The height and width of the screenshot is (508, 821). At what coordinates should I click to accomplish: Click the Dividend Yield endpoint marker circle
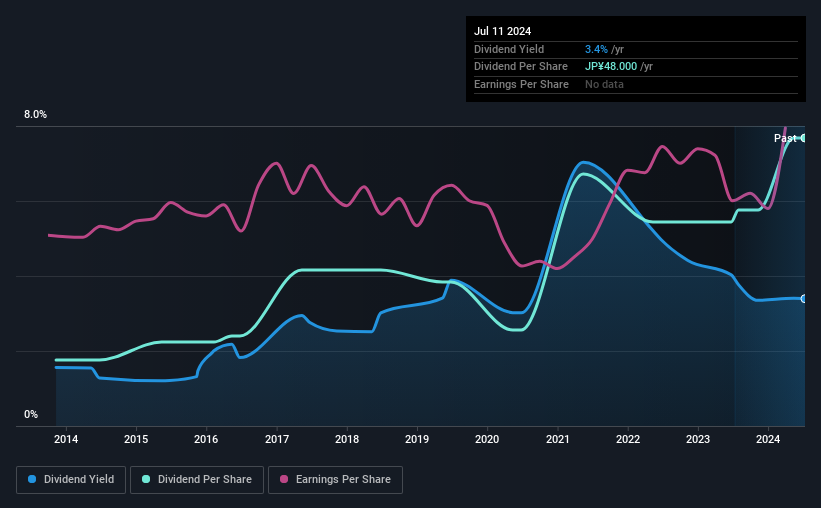click(x=804, y=299)
